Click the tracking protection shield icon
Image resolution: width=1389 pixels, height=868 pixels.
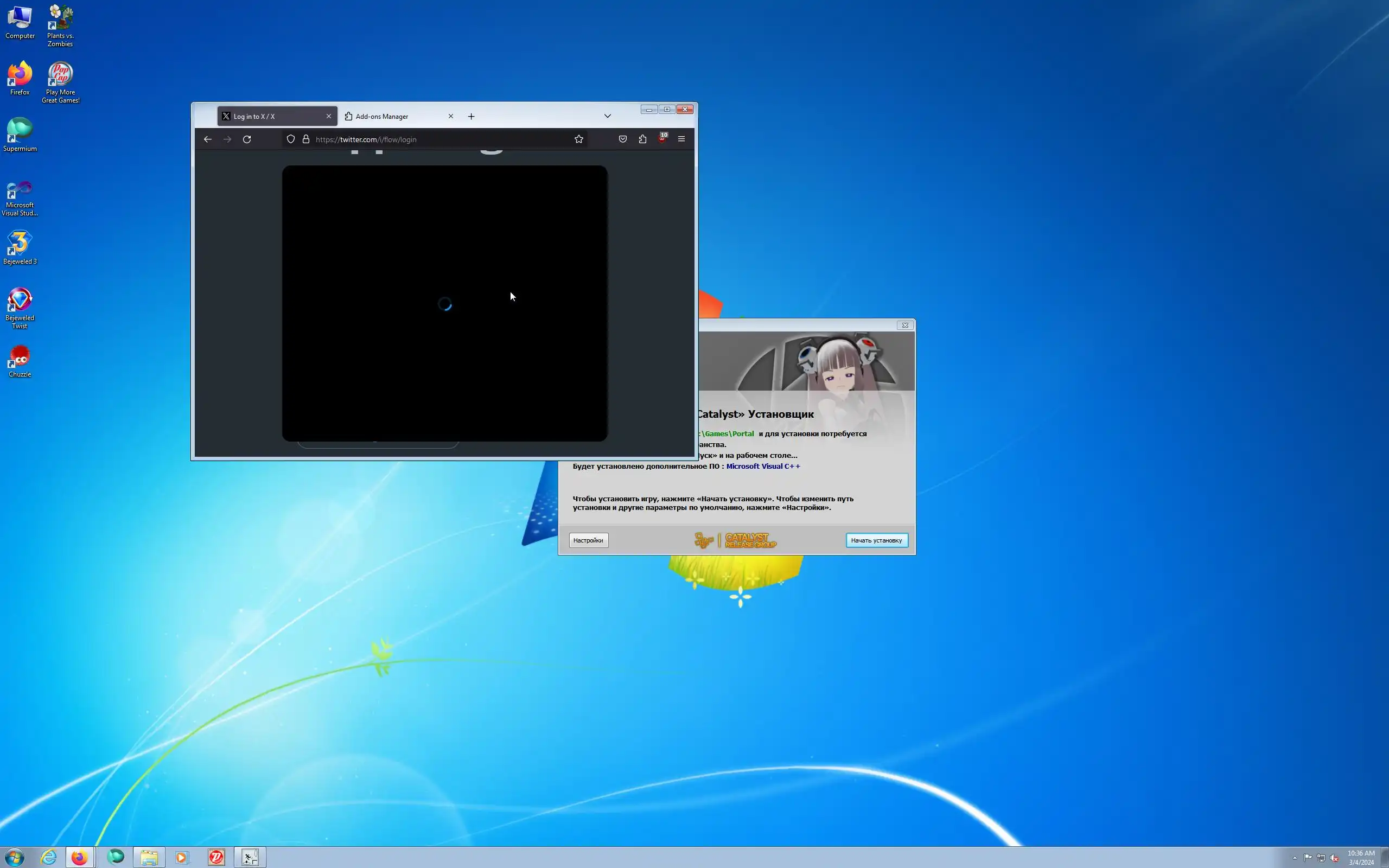point(291,139)
